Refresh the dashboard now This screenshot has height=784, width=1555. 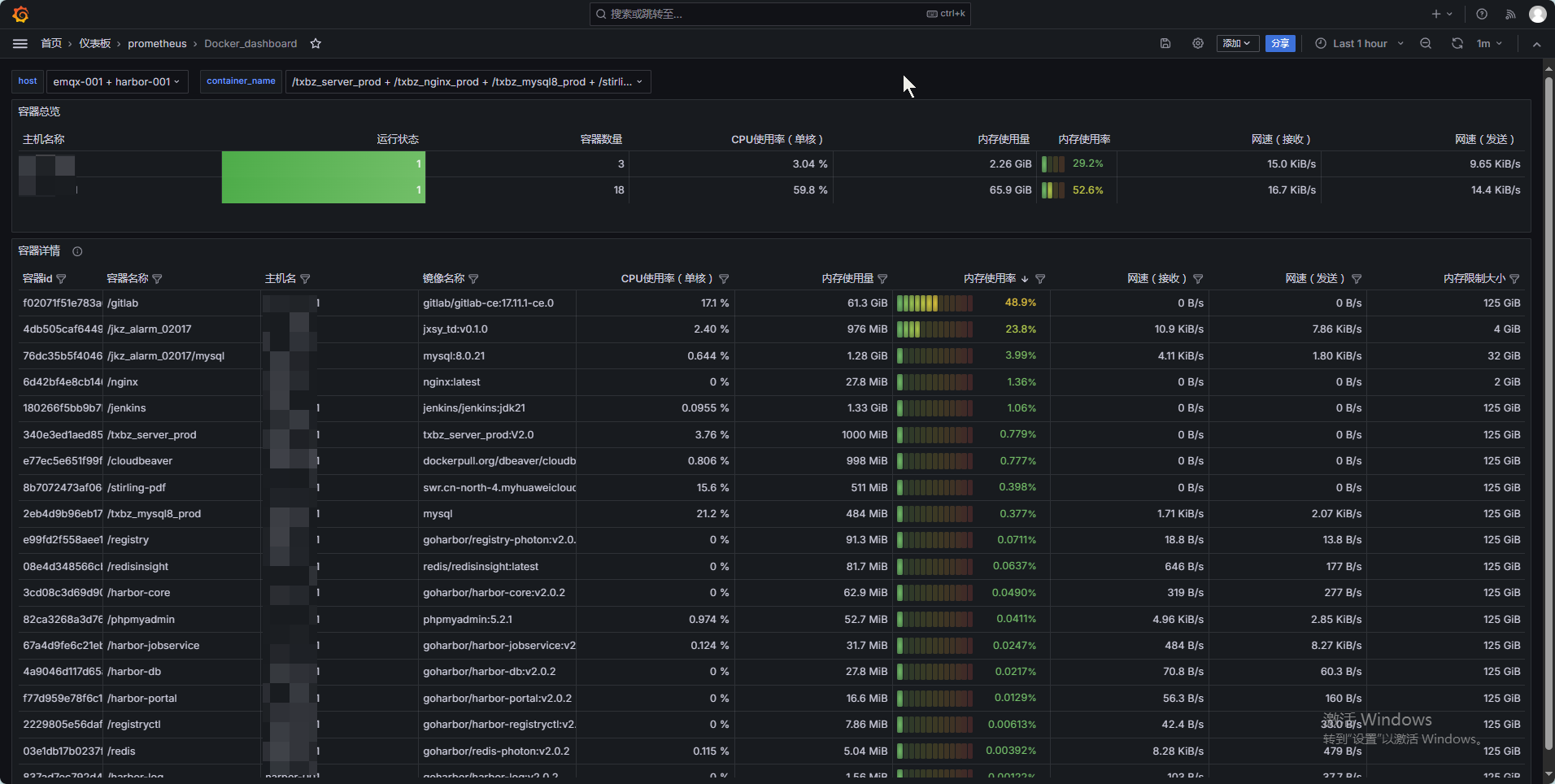pos(1457,44)
